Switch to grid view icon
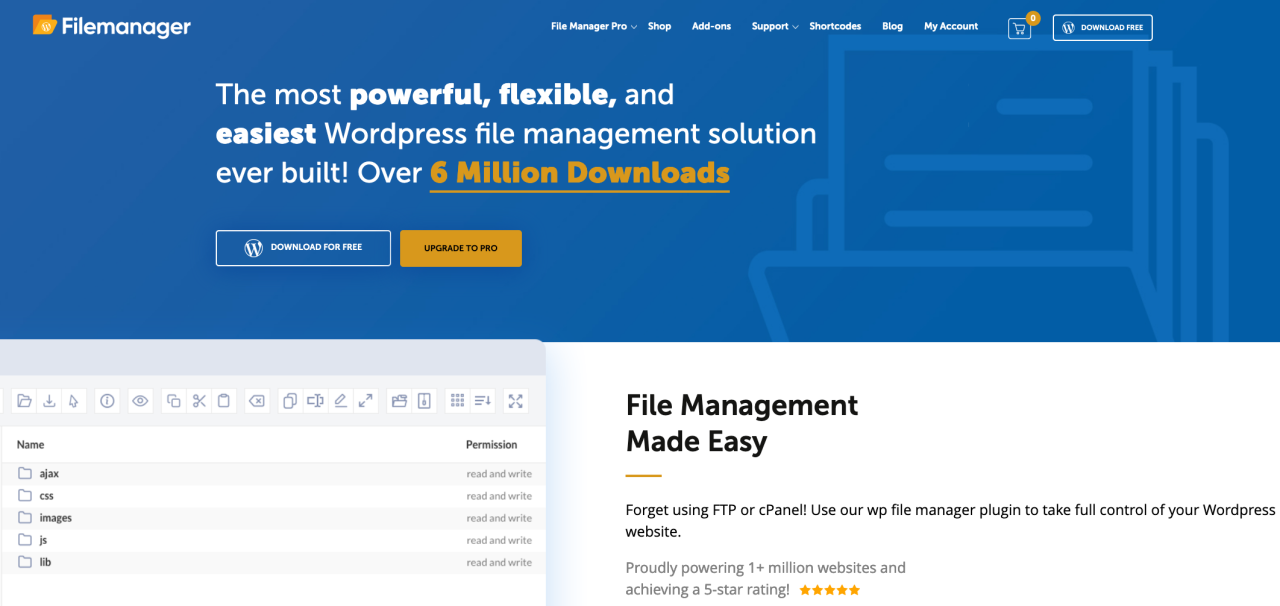 click(457, 401)
